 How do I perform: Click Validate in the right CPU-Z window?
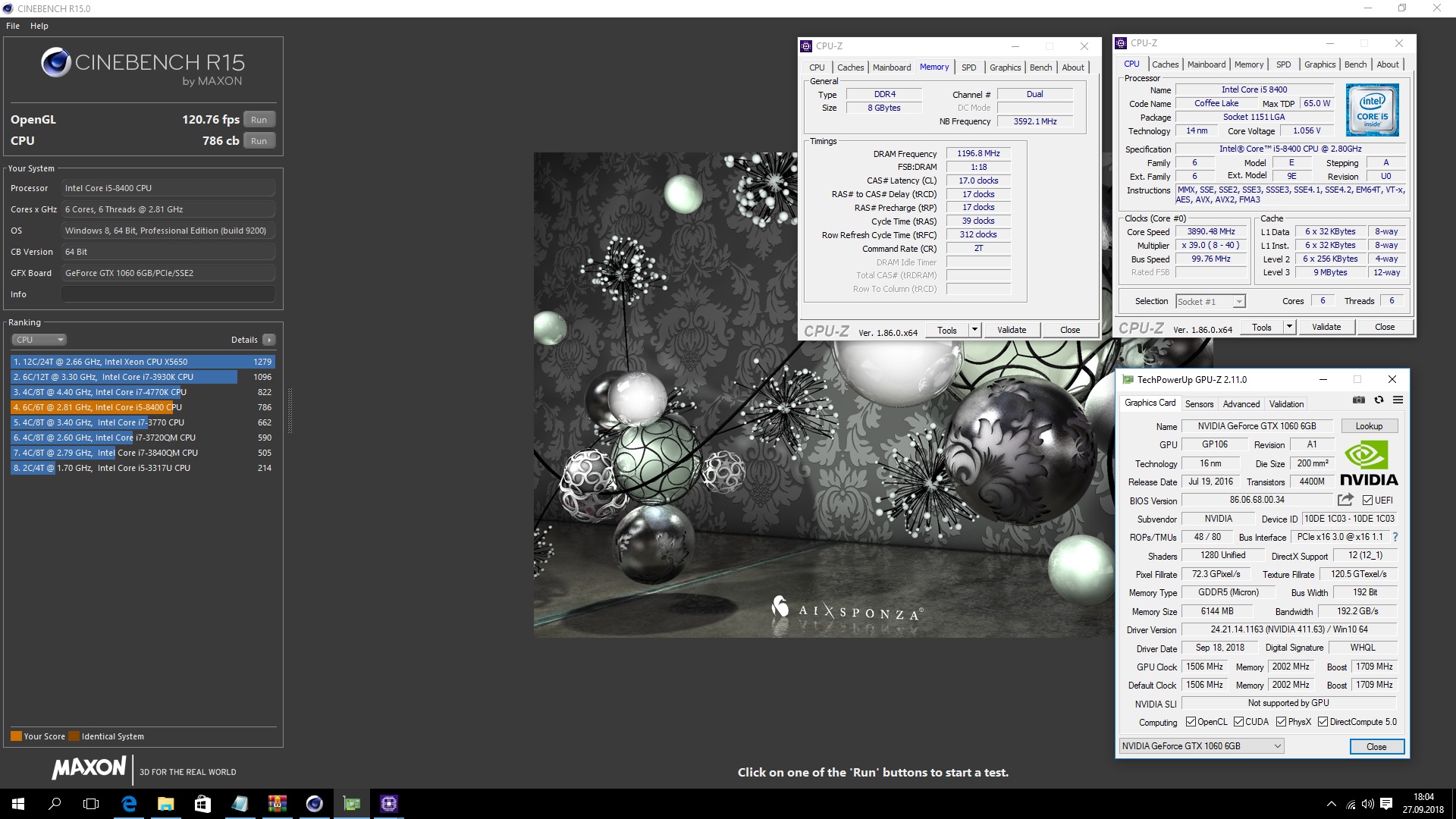[x=1326, y=327]
